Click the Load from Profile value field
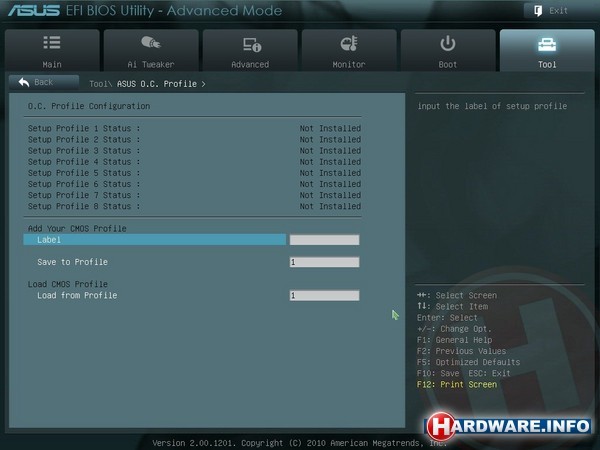 [x=324, y=295]
